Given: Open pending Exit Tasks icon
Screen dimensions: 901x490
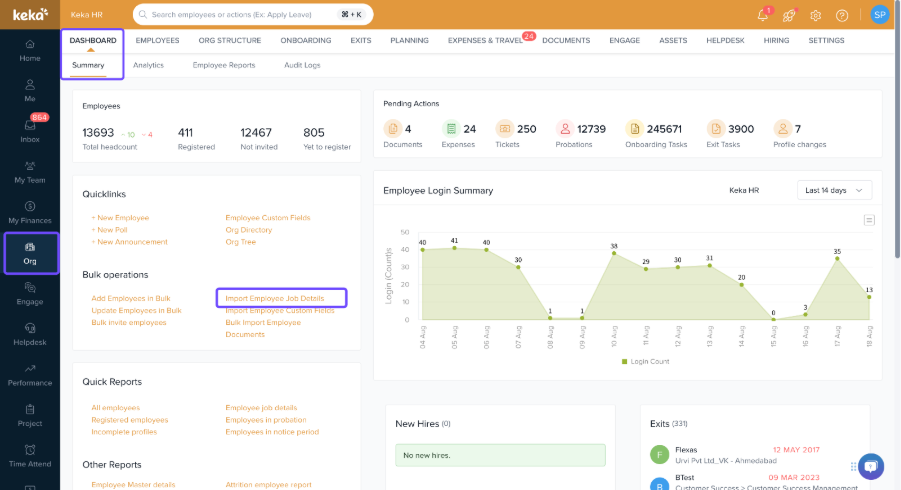Looking at the screenshot, I should tap(715, 128).
